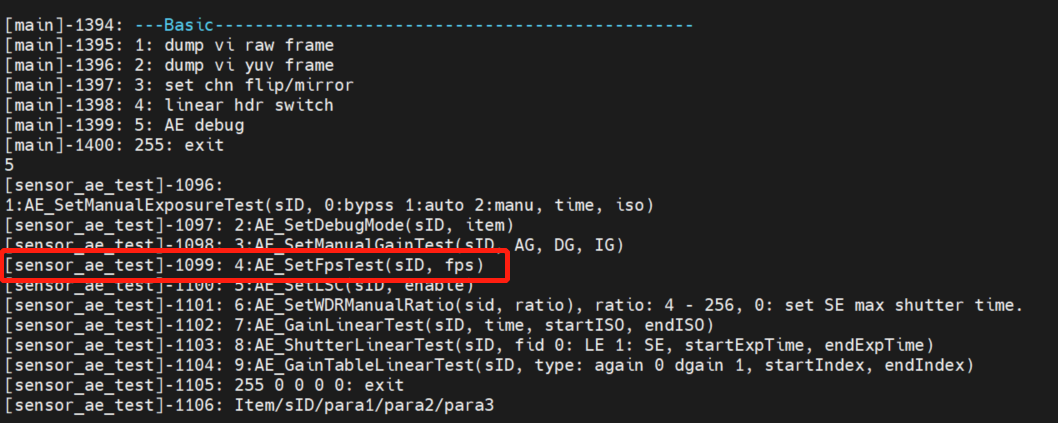Select 'set chn flip/mirror' menu line
The width and height of the screenshot is (1058, 423).
[x=179, y=86]
